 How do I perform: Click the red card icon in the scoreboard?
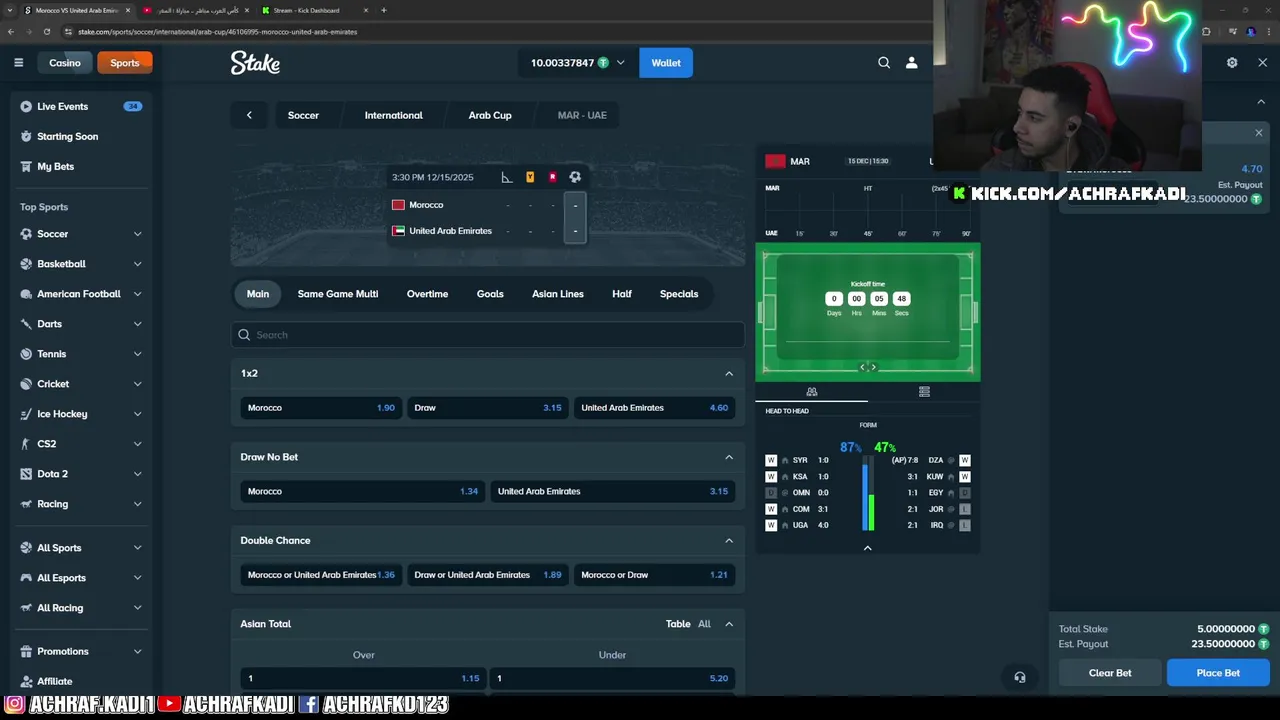point(552,177)
